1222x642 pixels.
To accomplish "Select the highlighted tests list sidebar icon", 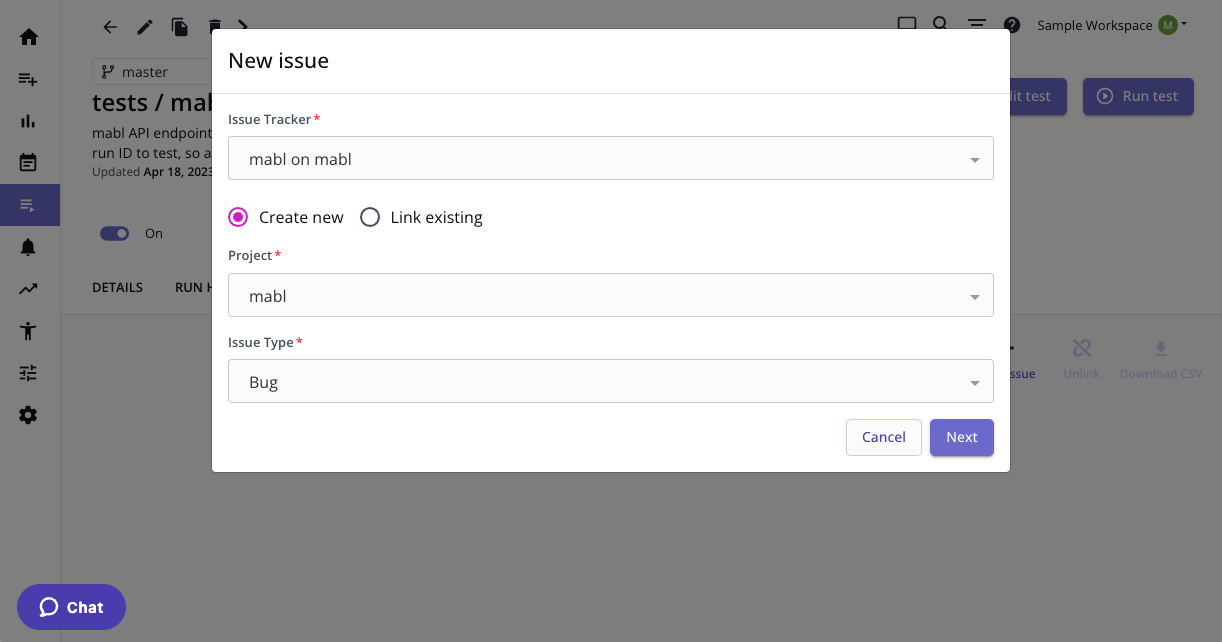I will 29,205.
